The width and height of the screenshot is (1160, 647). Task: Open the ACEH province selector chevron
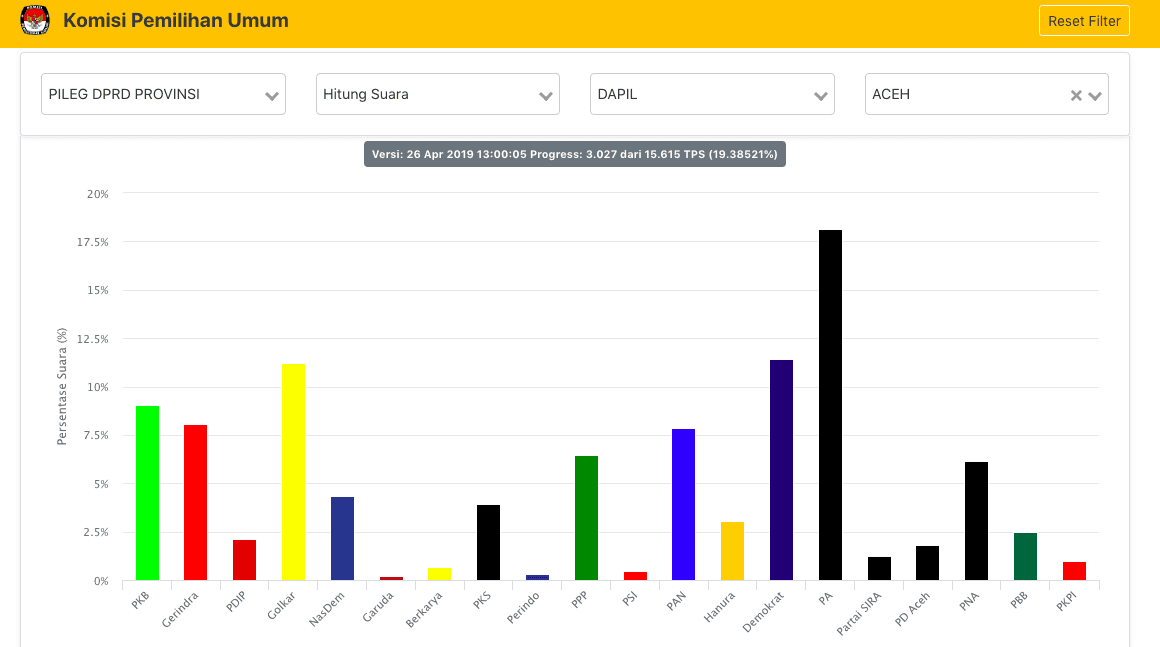pos(1094,94)
